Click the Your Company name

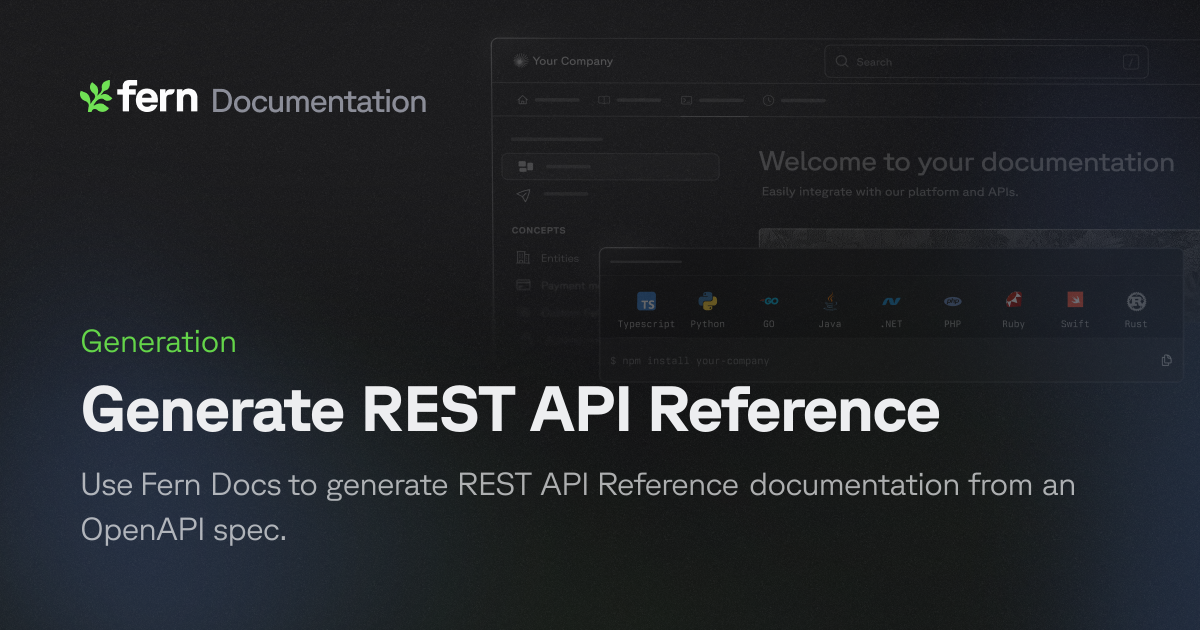click(573, 61)
